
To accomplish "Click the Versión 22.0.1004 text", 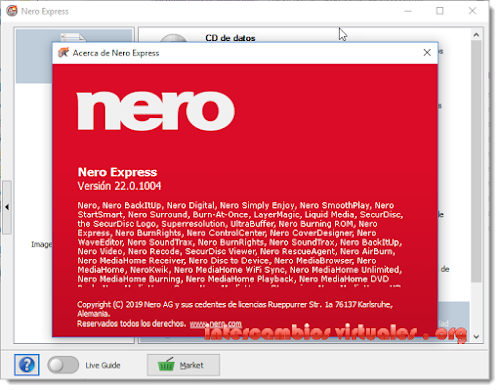I will [x=119, y=186].
